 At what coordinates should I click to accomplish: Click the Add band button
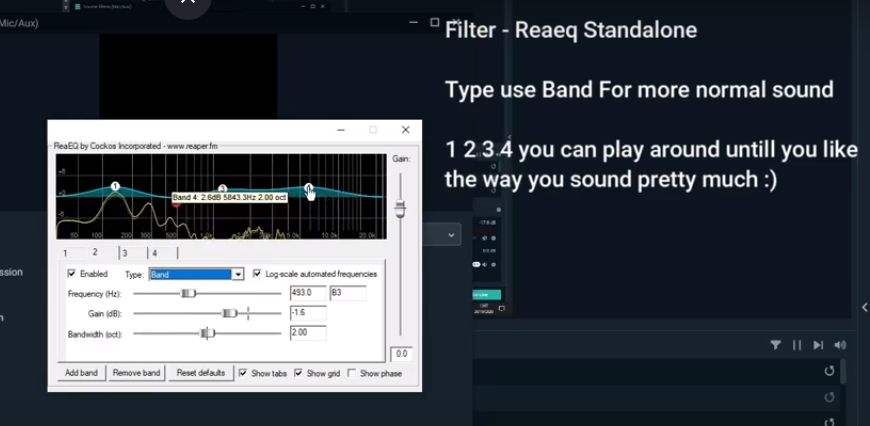pos(82,373)
